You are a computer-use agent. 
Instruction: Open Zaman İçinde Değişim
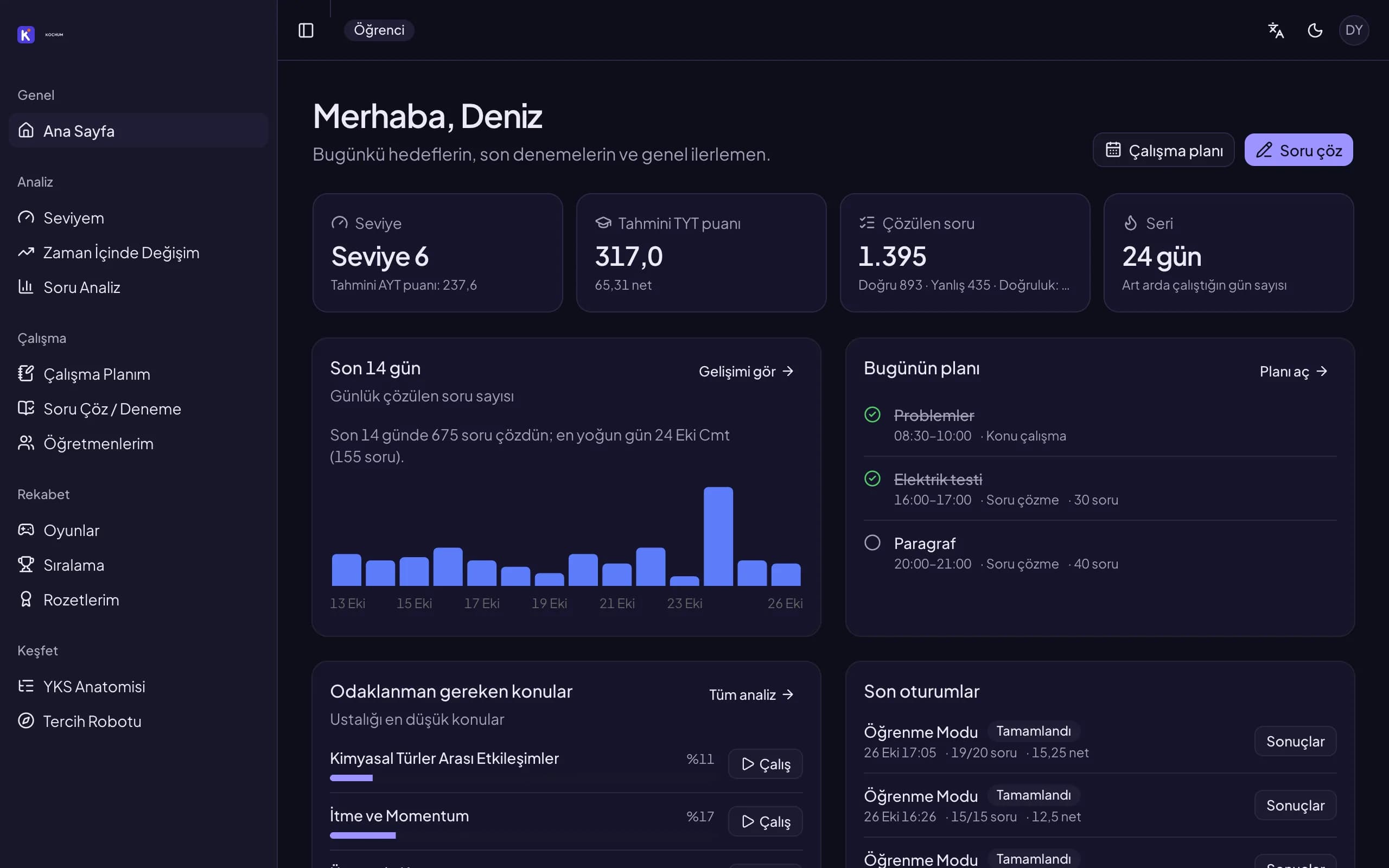coord(138,253)
